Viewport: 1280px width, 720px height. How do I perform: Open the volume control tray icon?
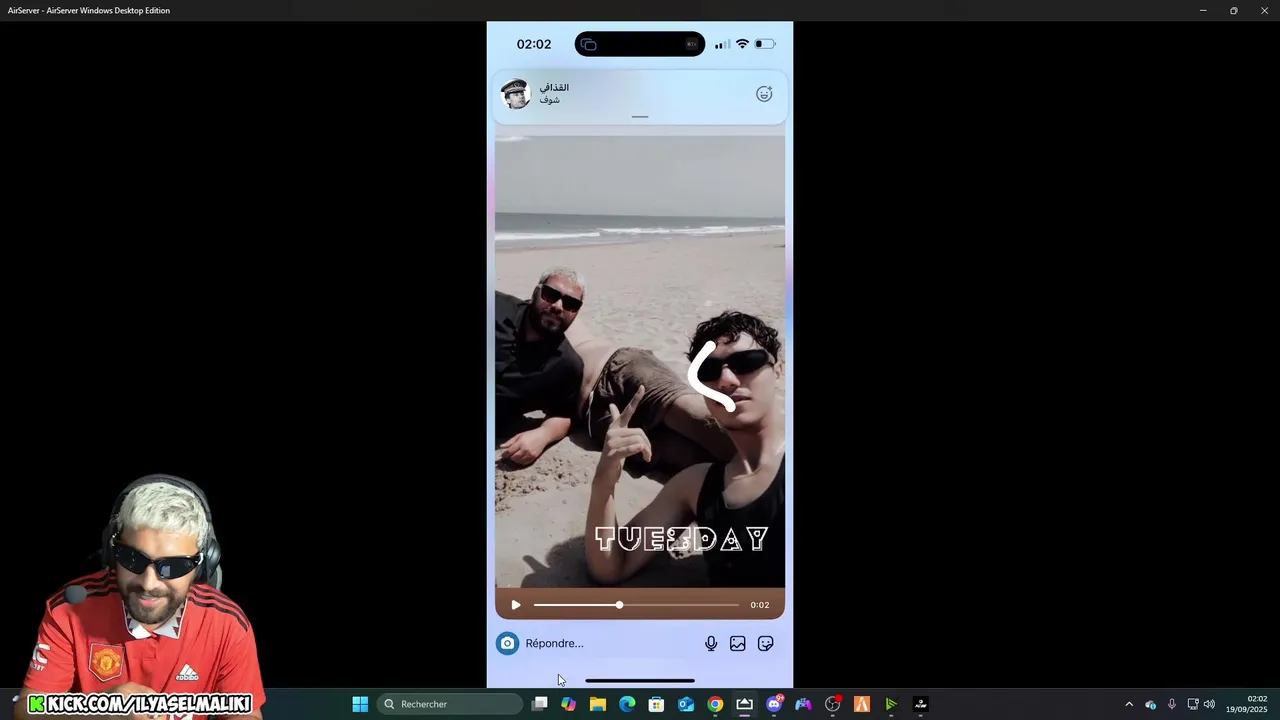coord(1209,704)
